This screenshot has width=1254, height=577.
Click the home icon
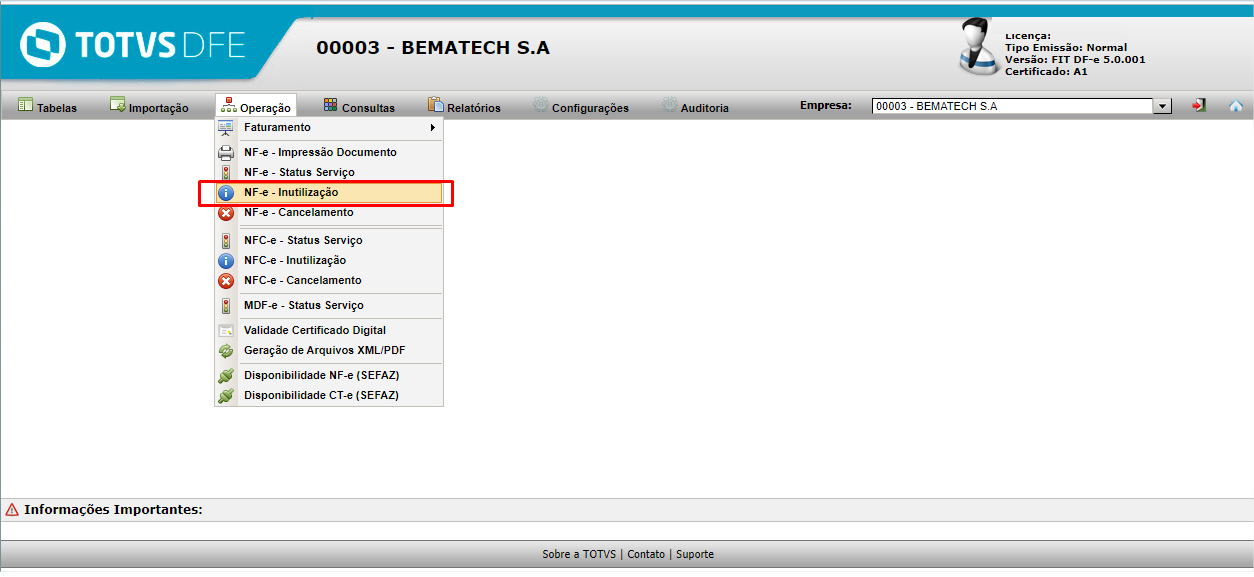[x=1236, y=105]
